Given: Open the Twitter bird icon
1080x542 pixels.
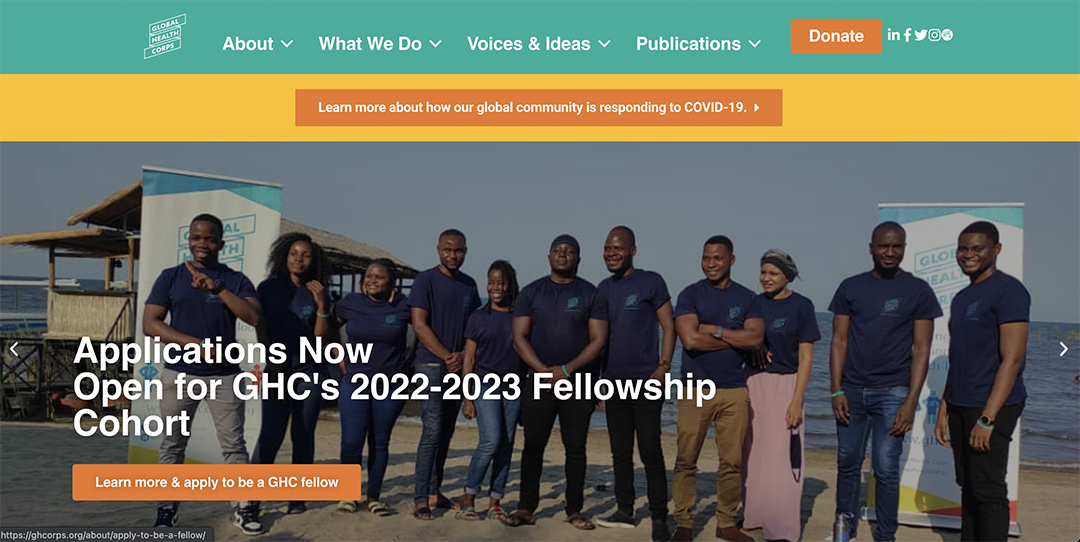Looking at the screenshot, I should [920, 35].
